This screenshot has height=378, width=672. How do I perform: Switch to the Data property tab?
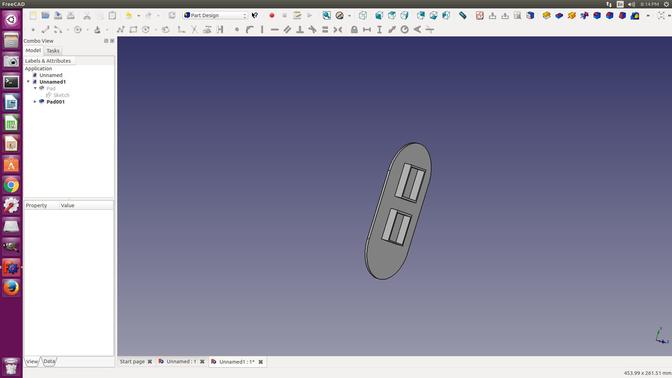[49, 361]
